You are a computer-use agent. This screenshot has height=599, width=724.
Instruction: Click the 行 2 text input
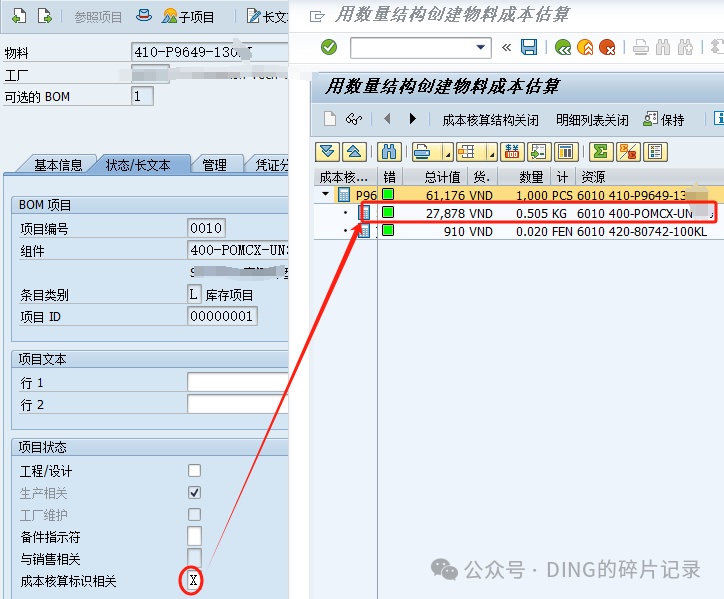(238, 404)
